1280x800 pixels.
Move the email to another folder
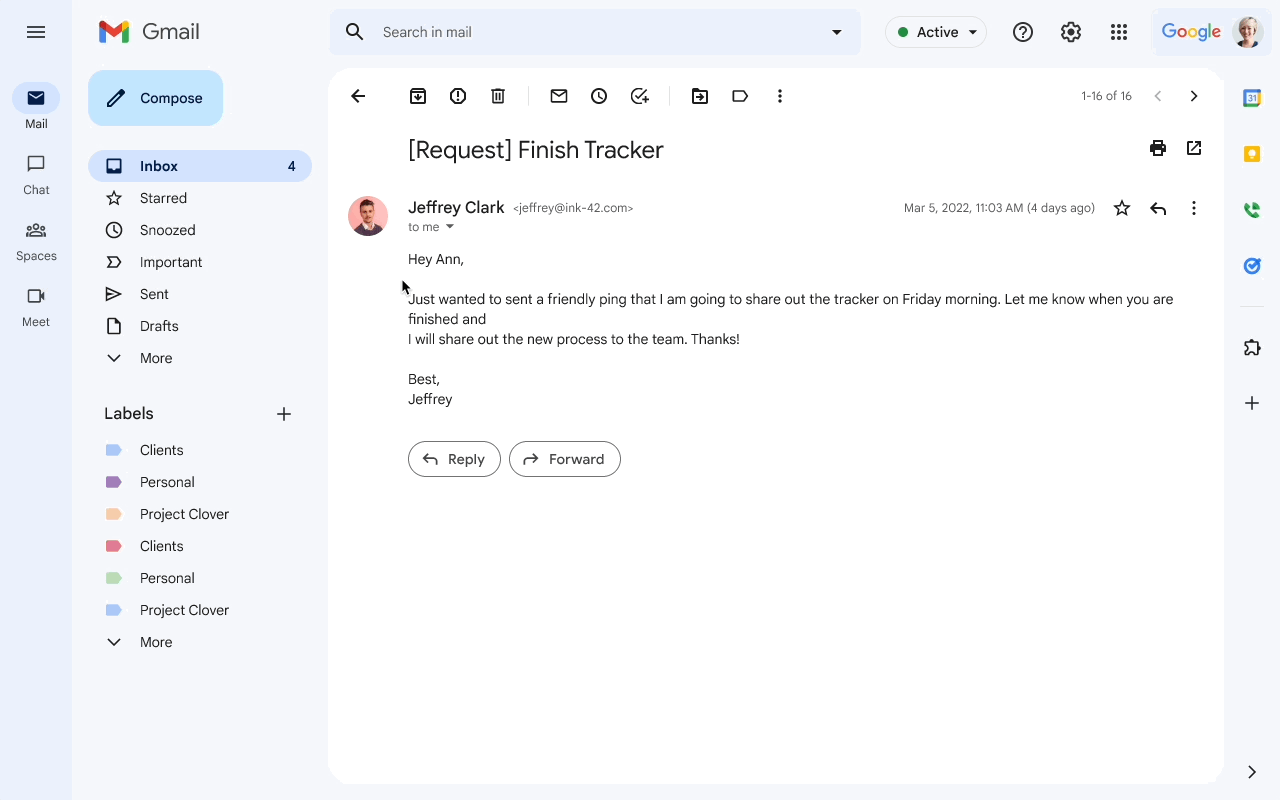700,96
